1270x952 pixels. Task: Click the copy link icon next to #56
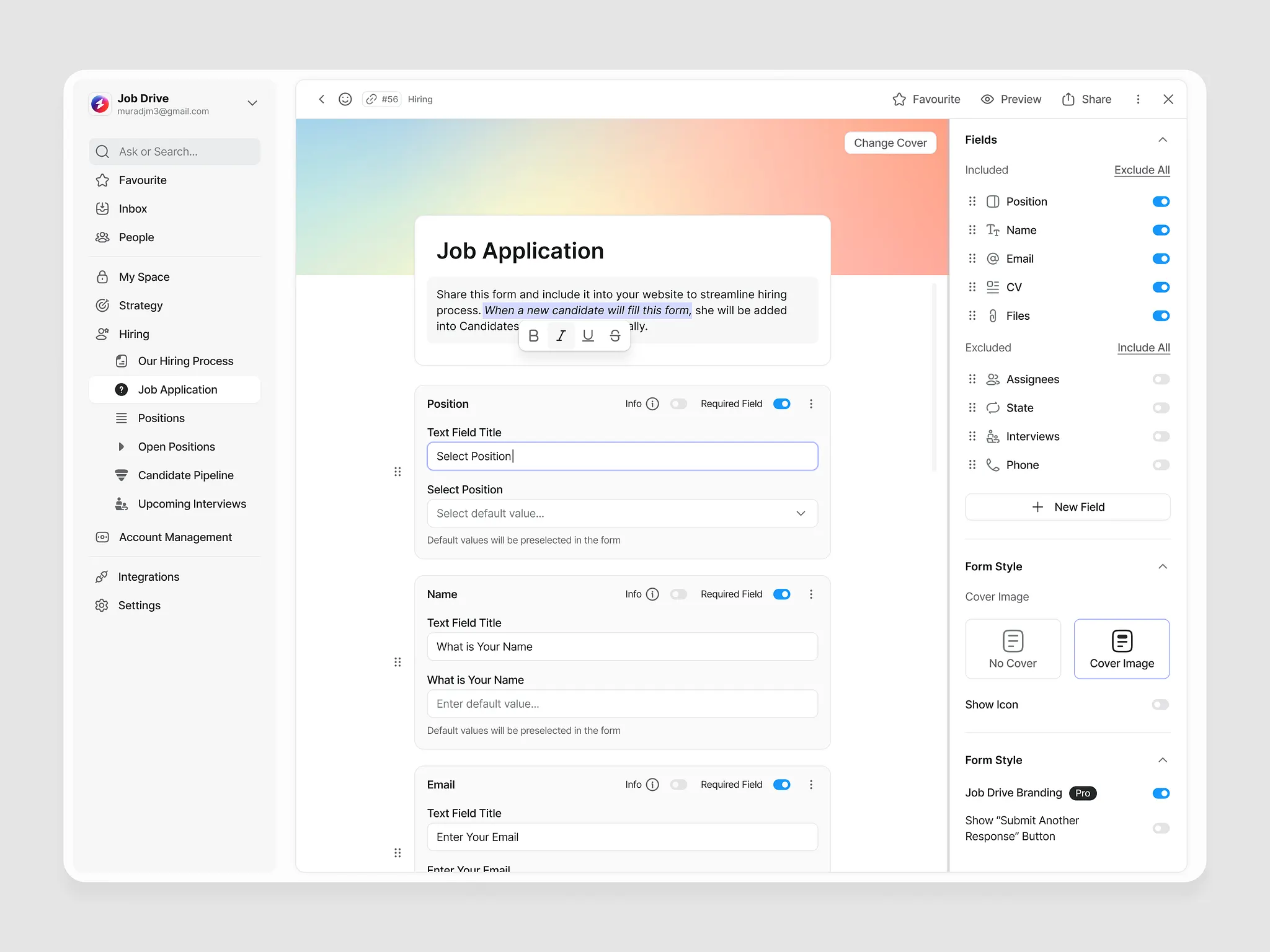pos(371,99)
